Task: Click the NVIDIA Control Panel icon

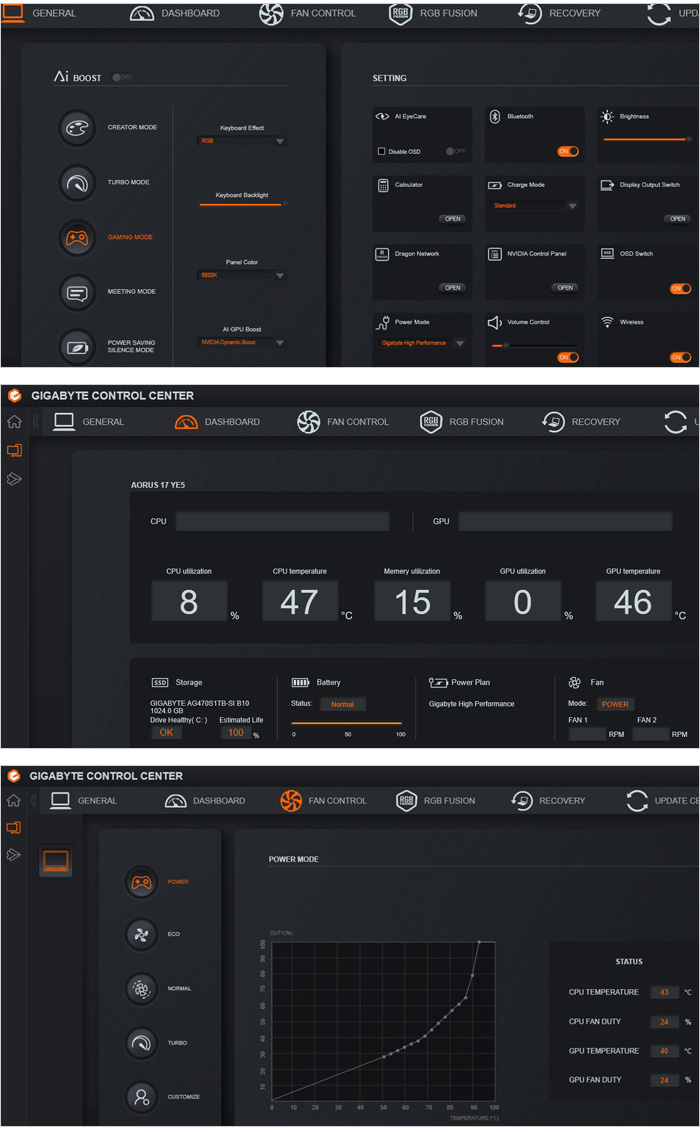Action: pyautogui.click(x=495, y=254)
